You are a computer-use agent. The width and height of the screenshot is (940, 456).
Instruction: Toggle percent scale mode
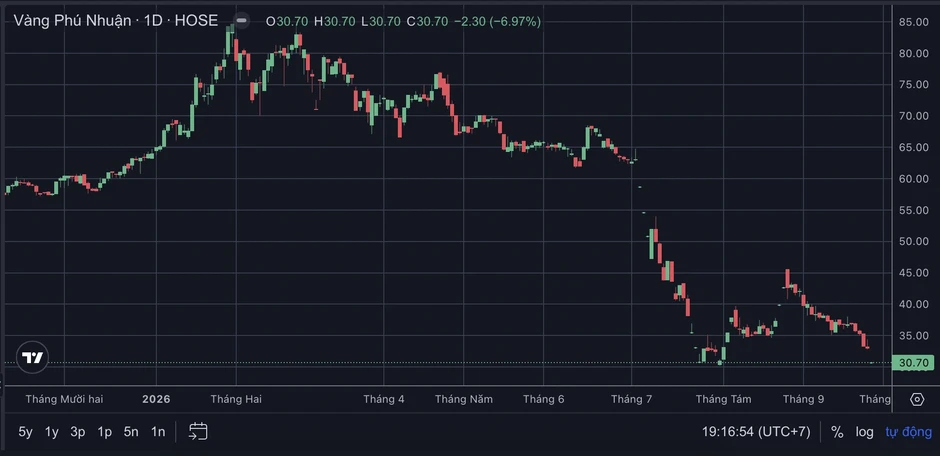click(x=837, y=432)
